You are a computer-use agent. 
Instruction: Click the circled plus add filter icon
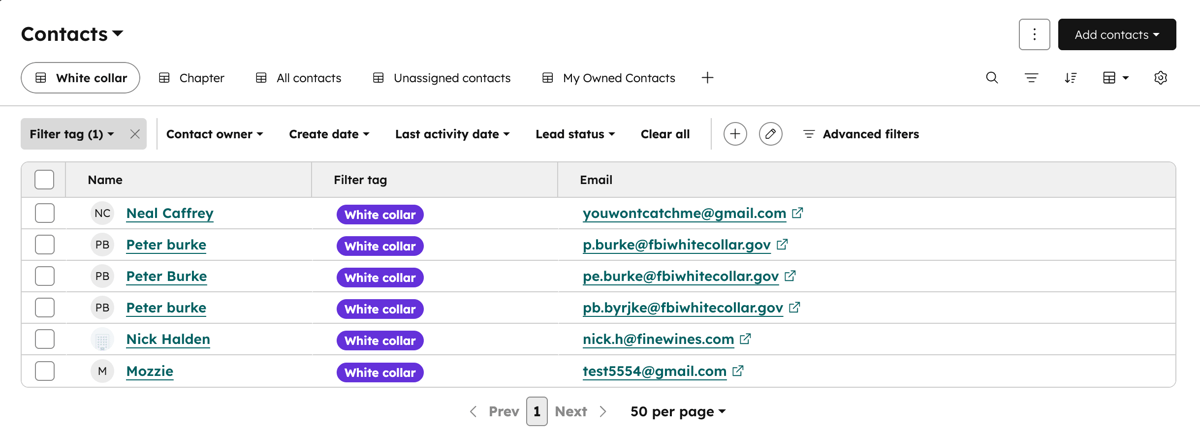(735, 134)
